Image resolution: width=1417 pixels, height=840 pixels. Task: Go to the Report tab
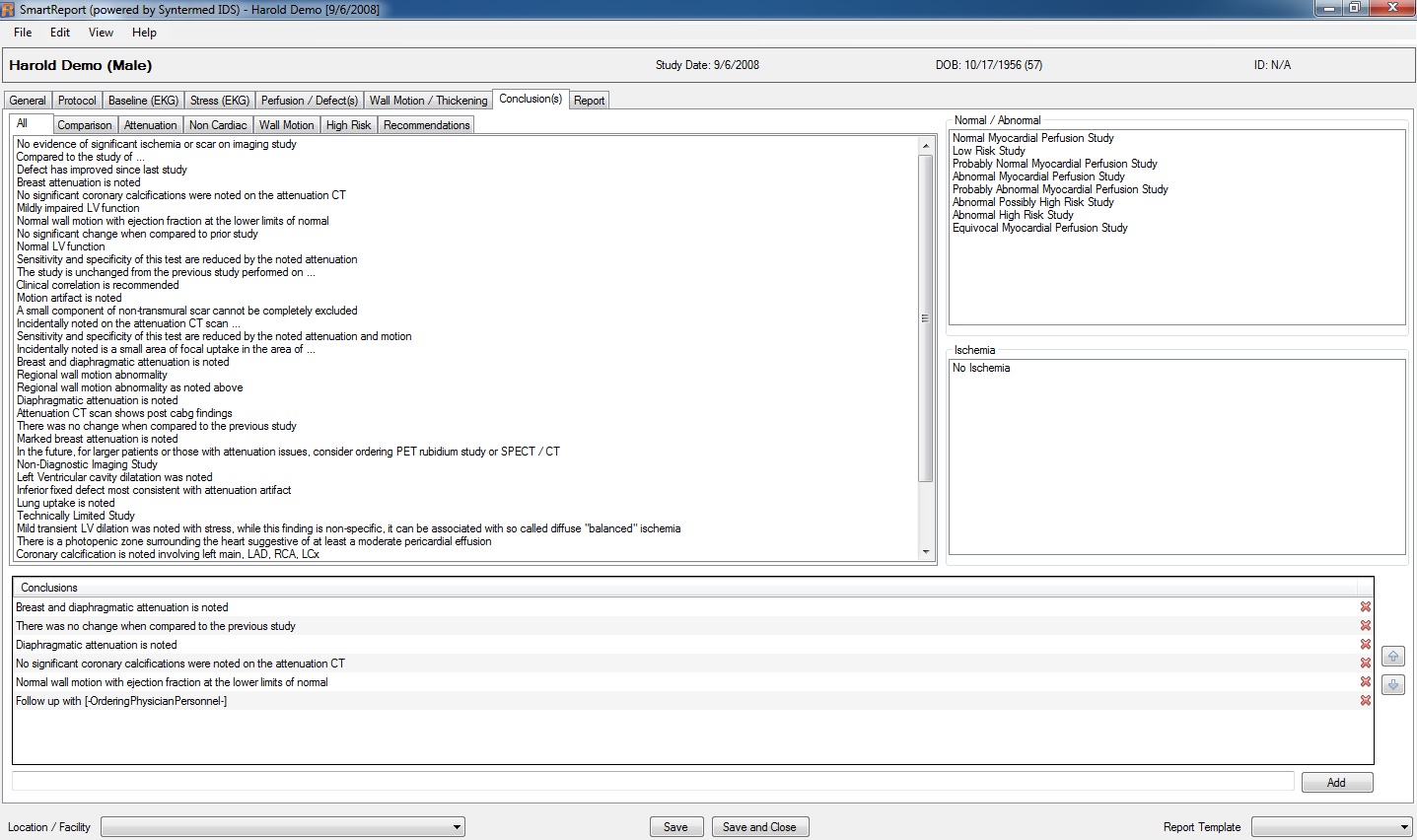590,101
